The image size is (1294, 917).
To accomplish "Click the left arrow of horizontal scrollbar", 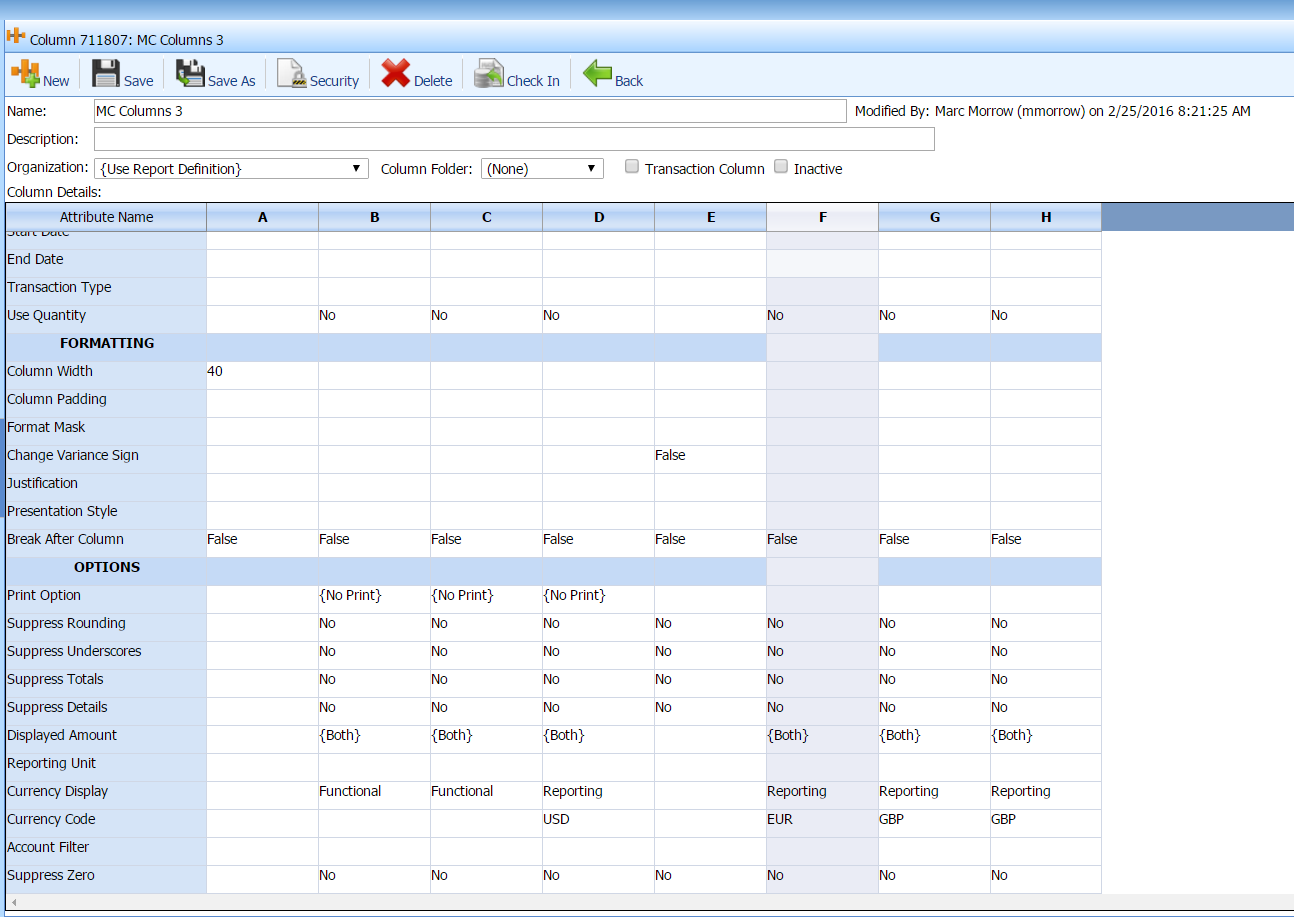I will tap(14, 902).
